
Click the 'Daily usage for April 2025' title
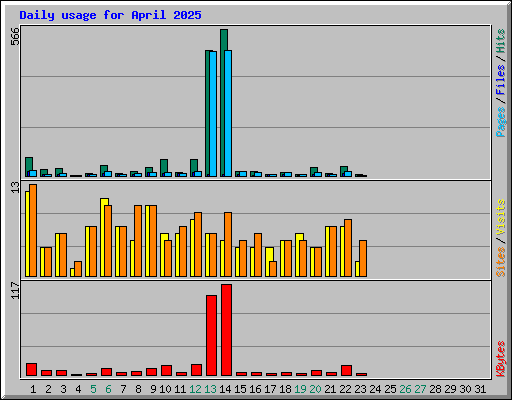(110, 15)
